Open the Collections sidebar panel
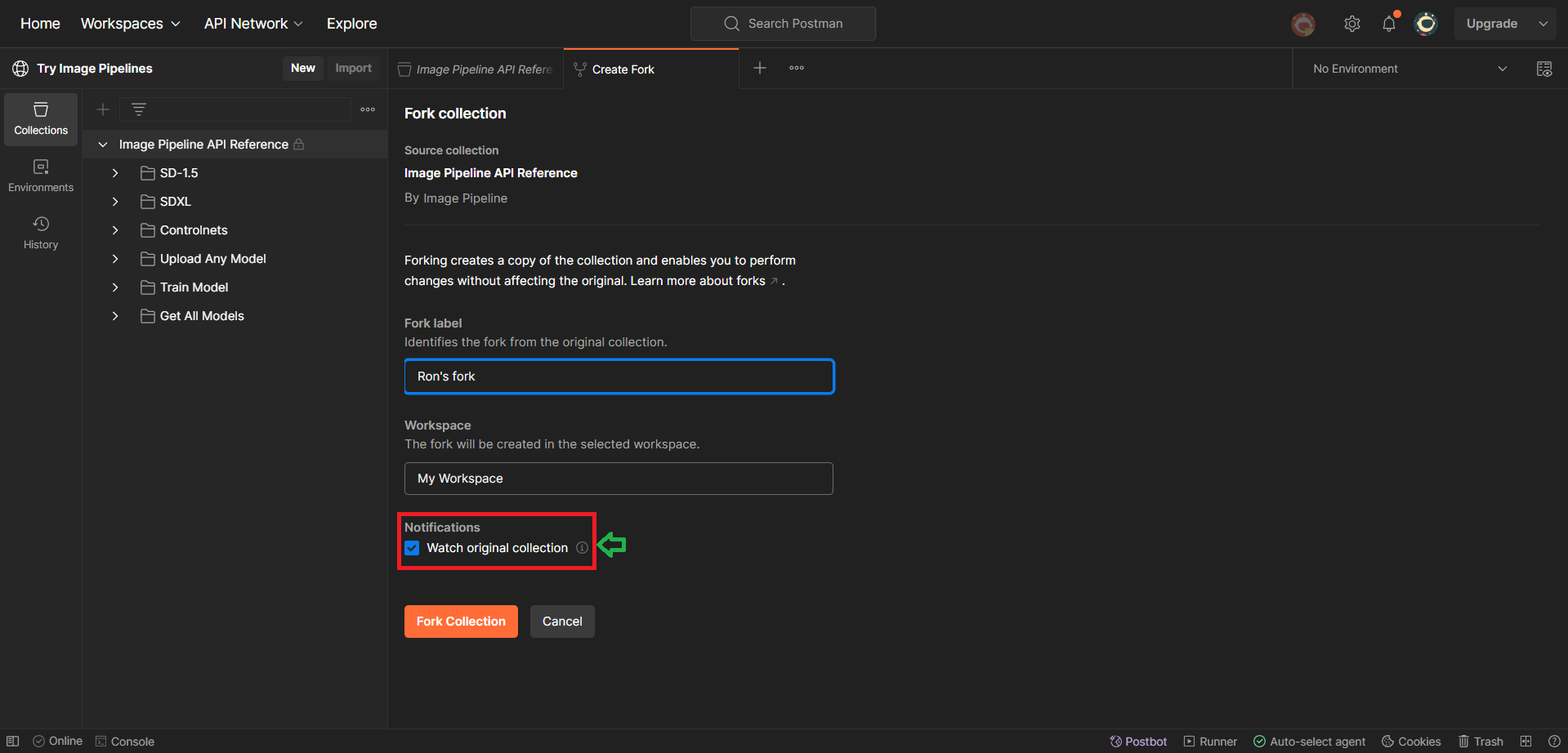 (41, 119)
